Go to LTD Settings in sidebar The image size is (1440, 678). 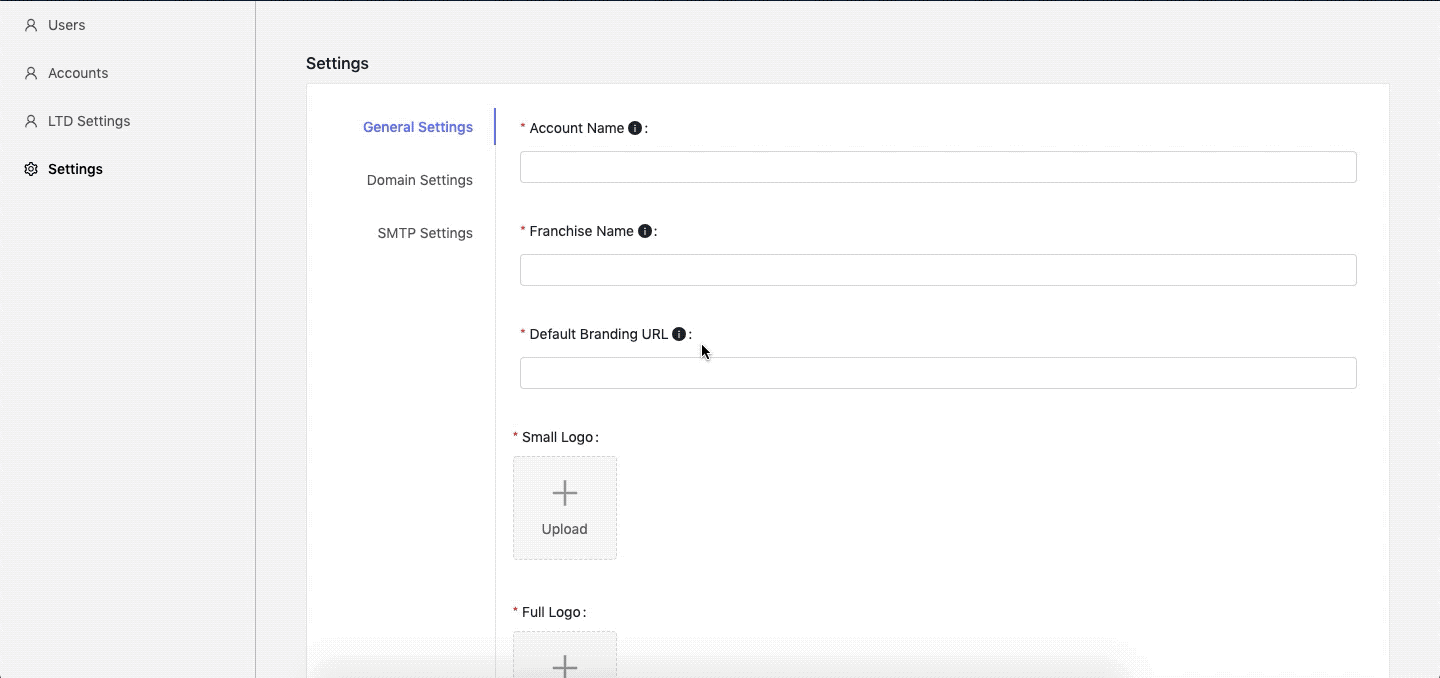(89, 121)
